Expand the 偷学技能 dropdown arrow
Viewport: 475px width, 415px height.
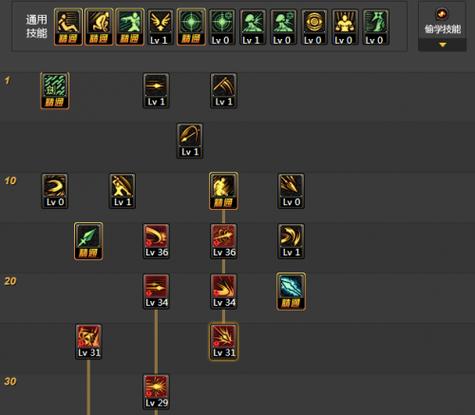tap(442, 44)
